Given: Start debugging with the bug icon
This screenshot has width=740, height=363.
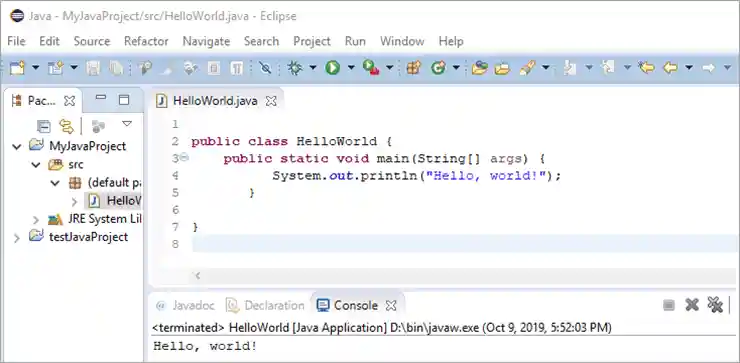Looking at the screenshot, I should 295,68.
